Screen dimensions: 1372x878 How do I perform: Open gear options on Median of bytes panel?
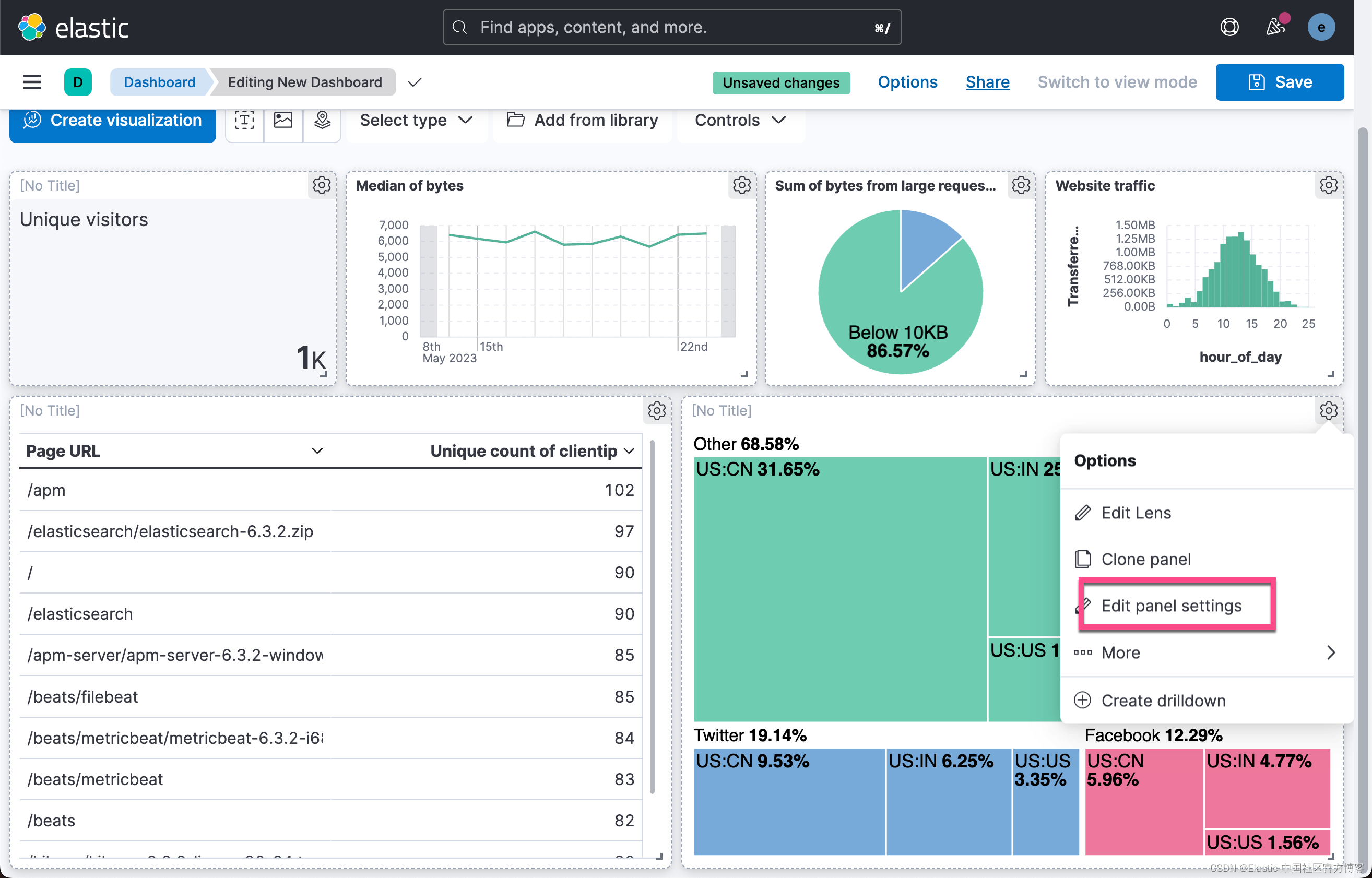coord(742,185)
